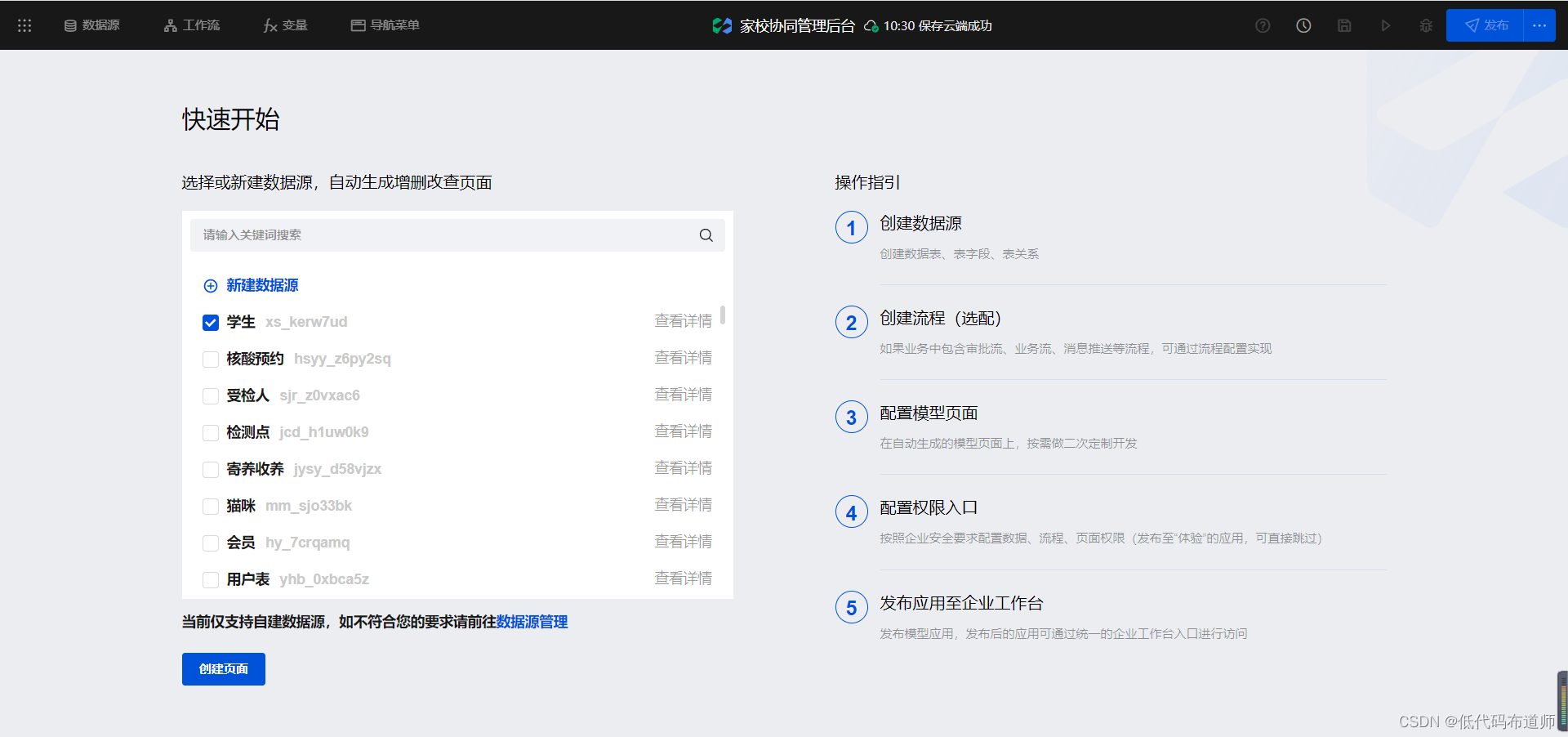Click step 2 circle 创建流程
The width and height of the screenshot is (1568, 737).
point(851,322)
